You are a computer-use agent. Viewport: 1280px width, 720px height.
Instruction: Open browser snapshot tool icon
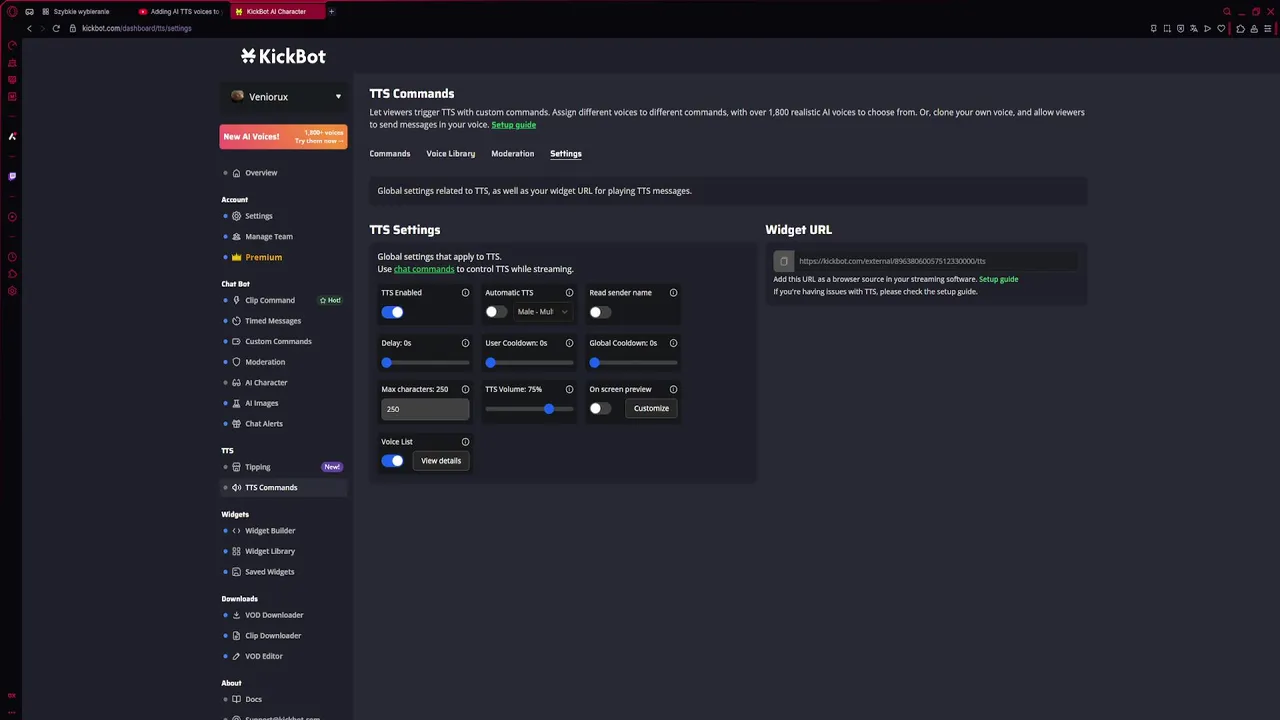(x=1167, y=28)
